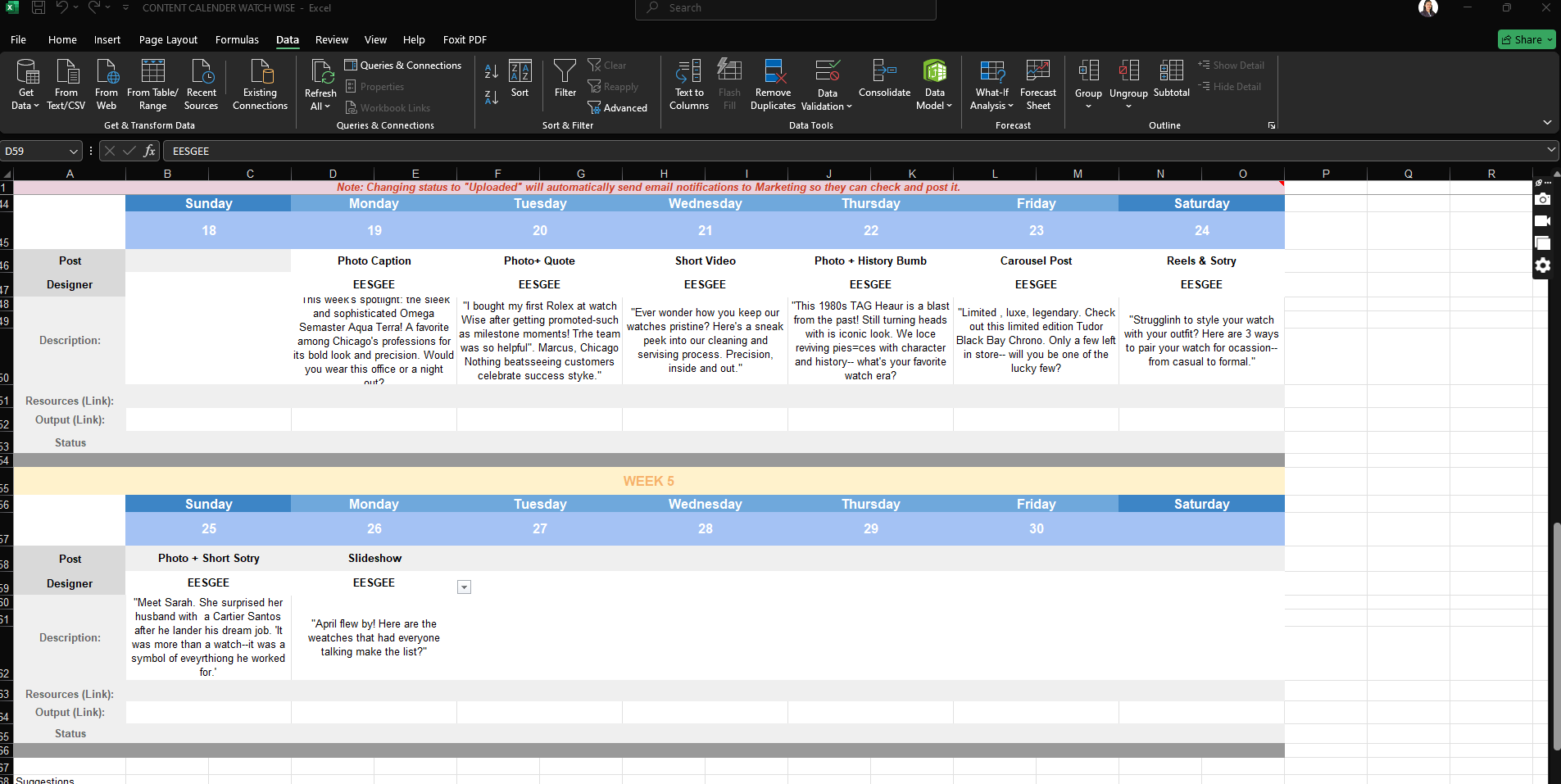The height and width of the screenshot is (784, 1561).
Task: Collapse the ribbon with the chevron
Action: pos(1547,123)
